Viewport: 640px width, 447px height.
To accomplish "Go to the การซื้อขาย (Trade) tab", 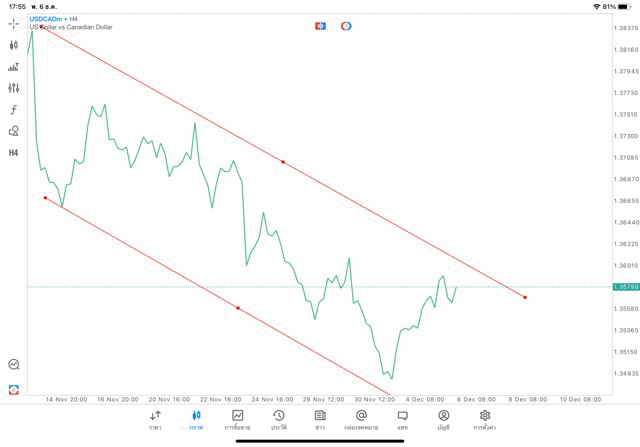I will point(238,420).
